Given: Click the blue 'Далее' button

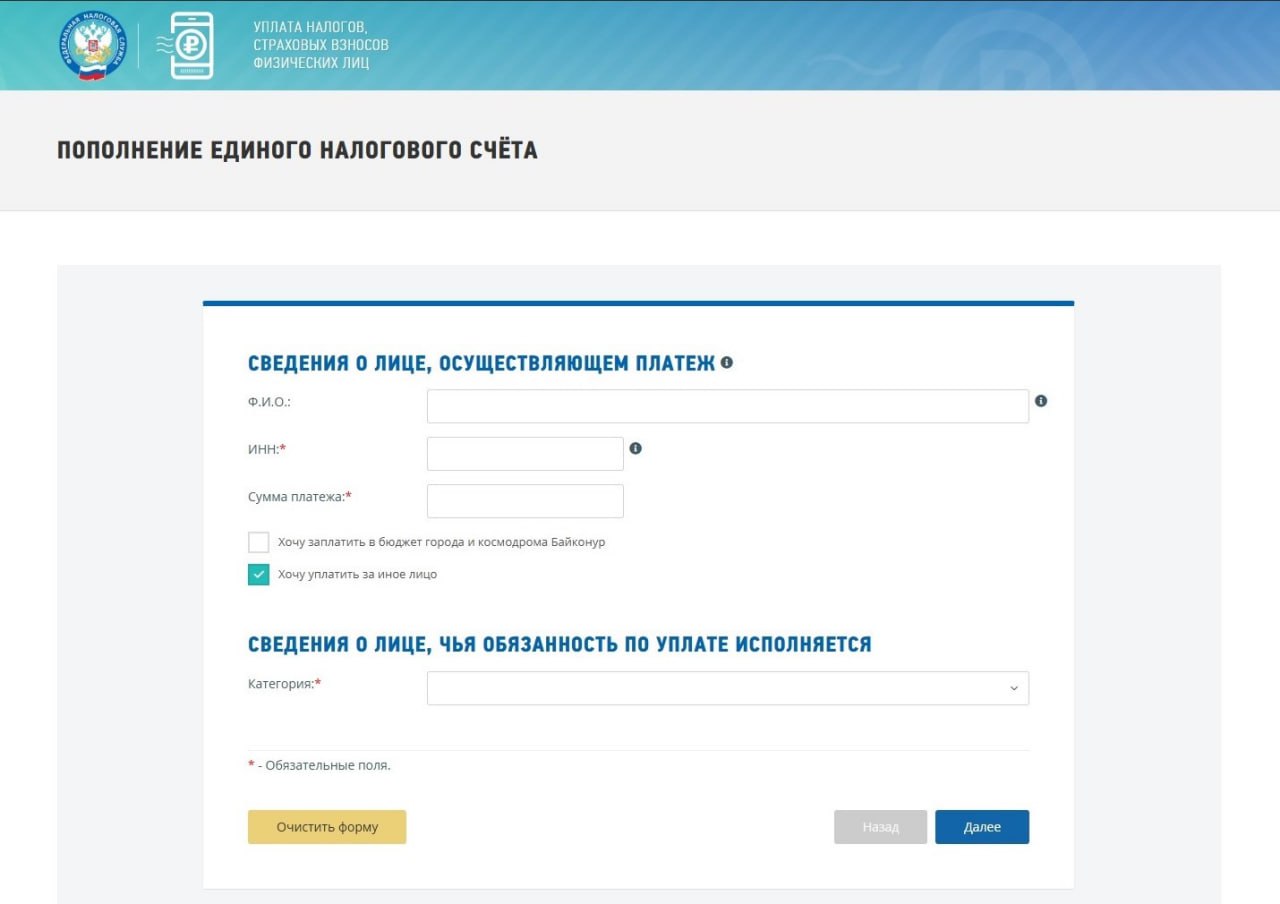Looking at the screenshot, I should [981, 827].
